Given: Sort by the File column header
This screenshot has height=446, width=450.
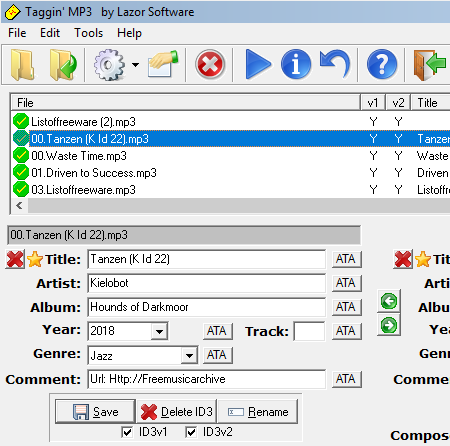Looking at the screenshot, I should point(186,103).
